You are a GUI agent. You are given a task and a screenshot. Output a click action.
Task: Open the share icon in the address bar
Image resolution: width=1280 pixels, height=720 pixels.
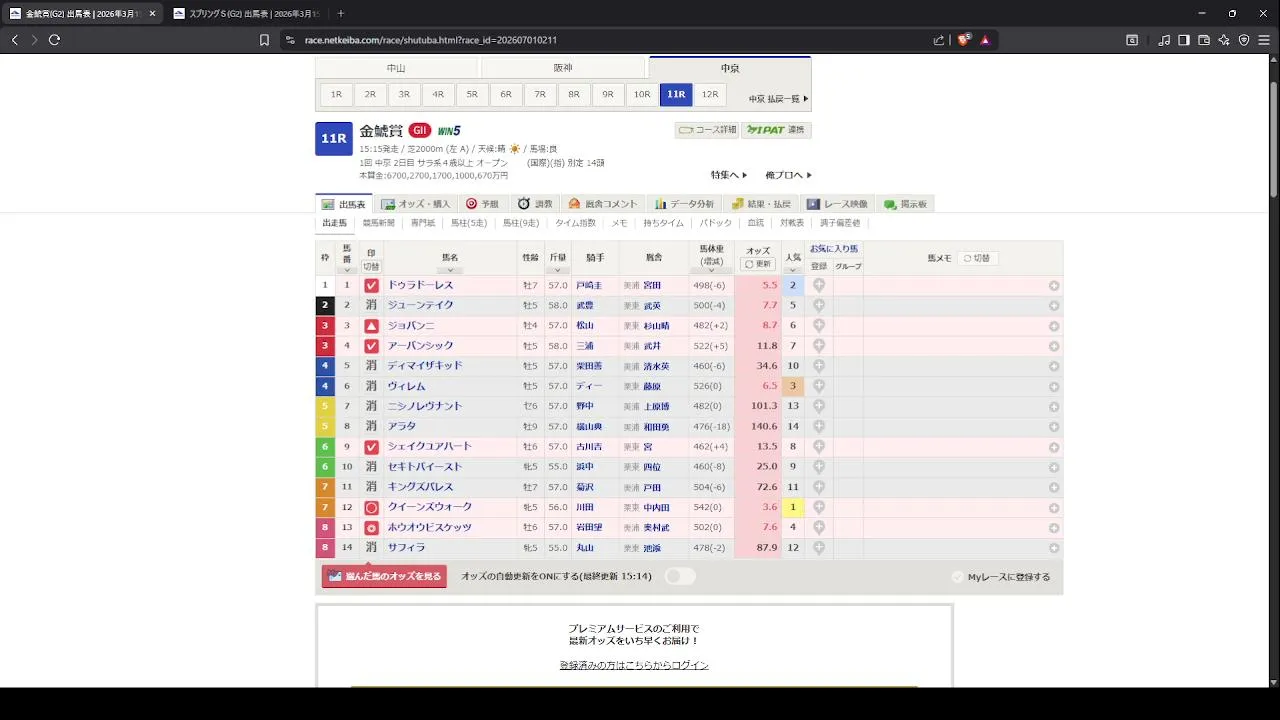[x=939, y=40]
